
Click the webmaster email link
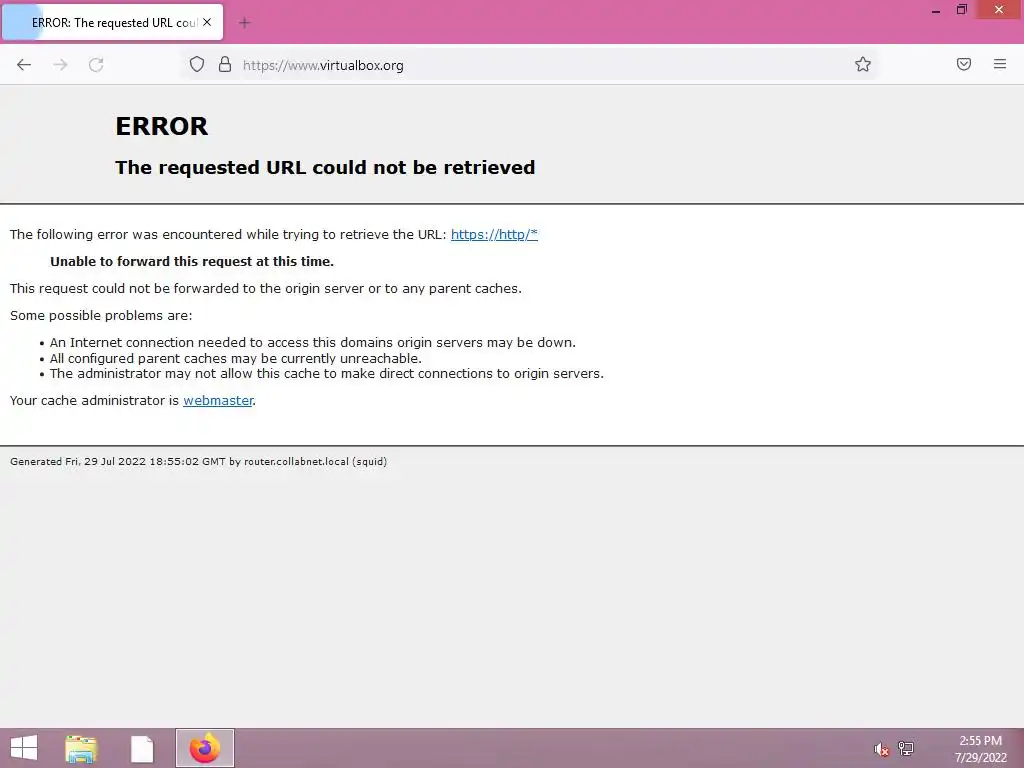(218, 400)
